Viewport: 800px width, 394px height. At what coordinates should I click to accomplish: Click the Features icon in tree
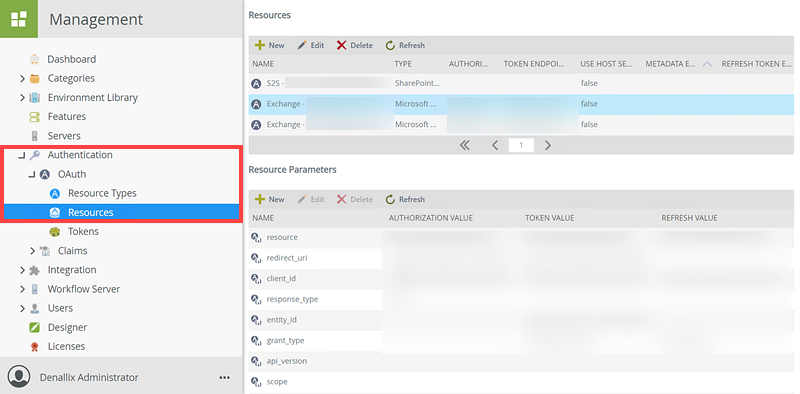tap(35, 117)
